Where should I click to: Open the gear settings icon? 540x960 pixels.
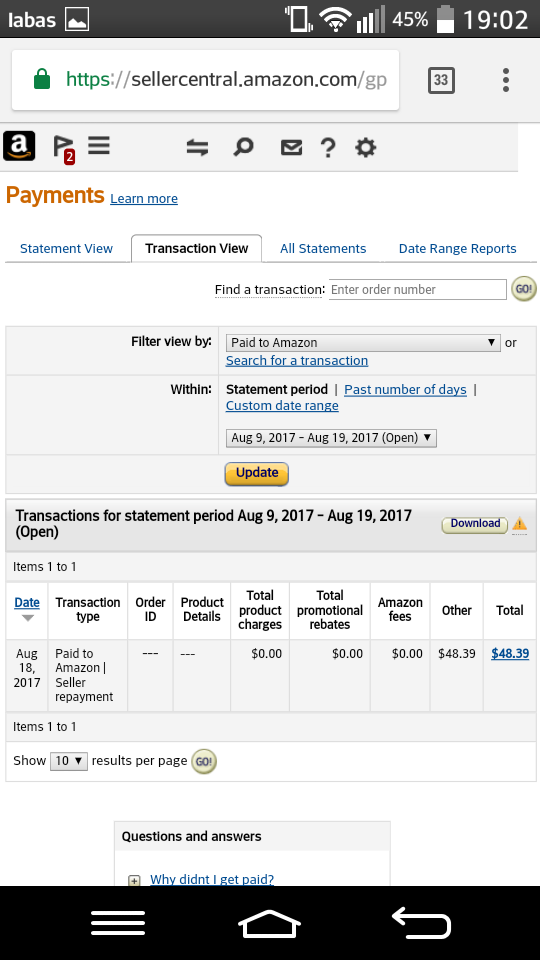[366, 148]
